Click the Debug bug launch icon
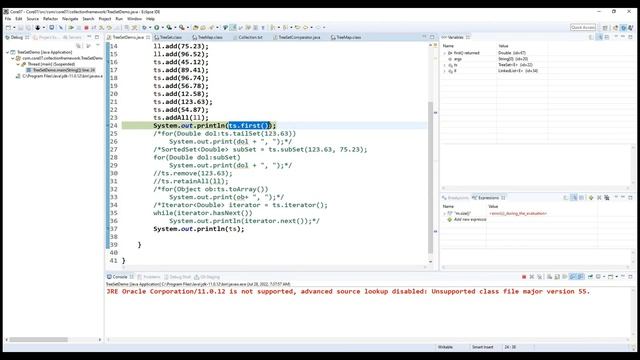The height and width of the screenshot is (360, 640). pos(144,27)
